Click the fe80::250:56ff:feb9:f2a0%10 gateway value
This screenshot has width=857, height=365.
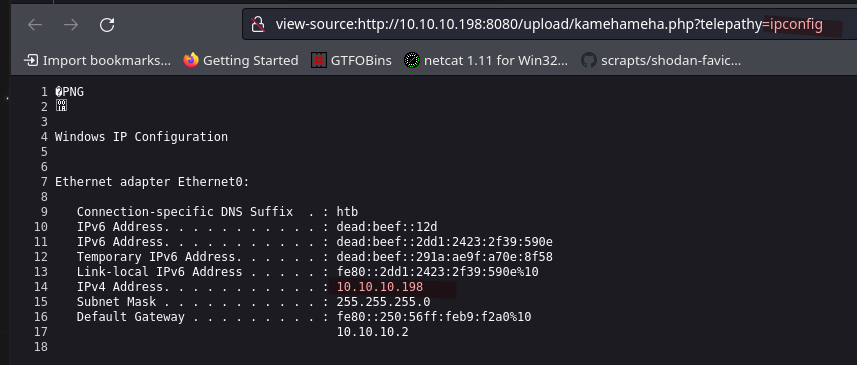(x=434, y=317)
